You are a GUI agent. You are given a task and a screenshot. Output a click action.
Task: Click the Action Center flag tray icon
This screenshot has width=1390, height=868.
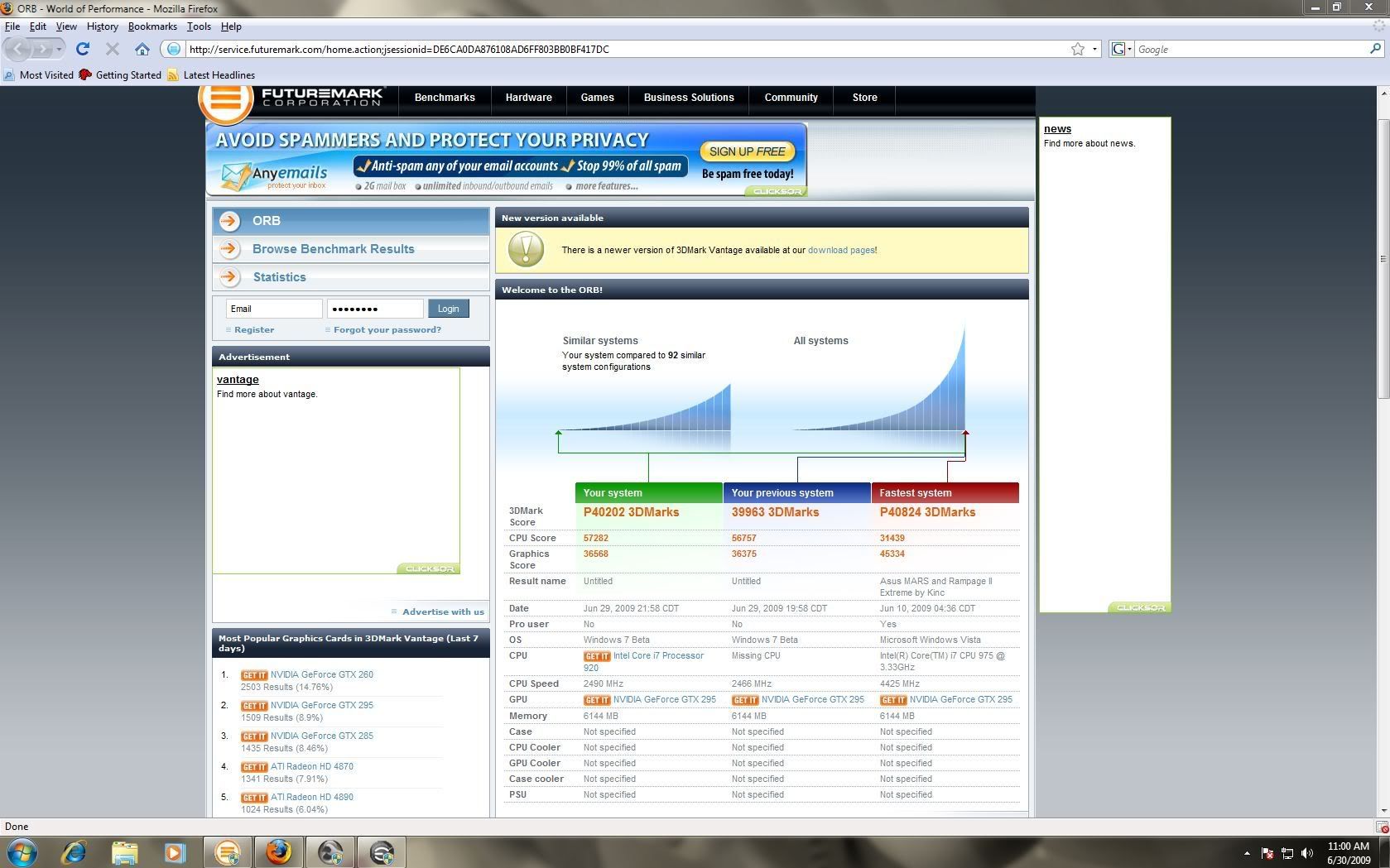tap(1267, 853)
